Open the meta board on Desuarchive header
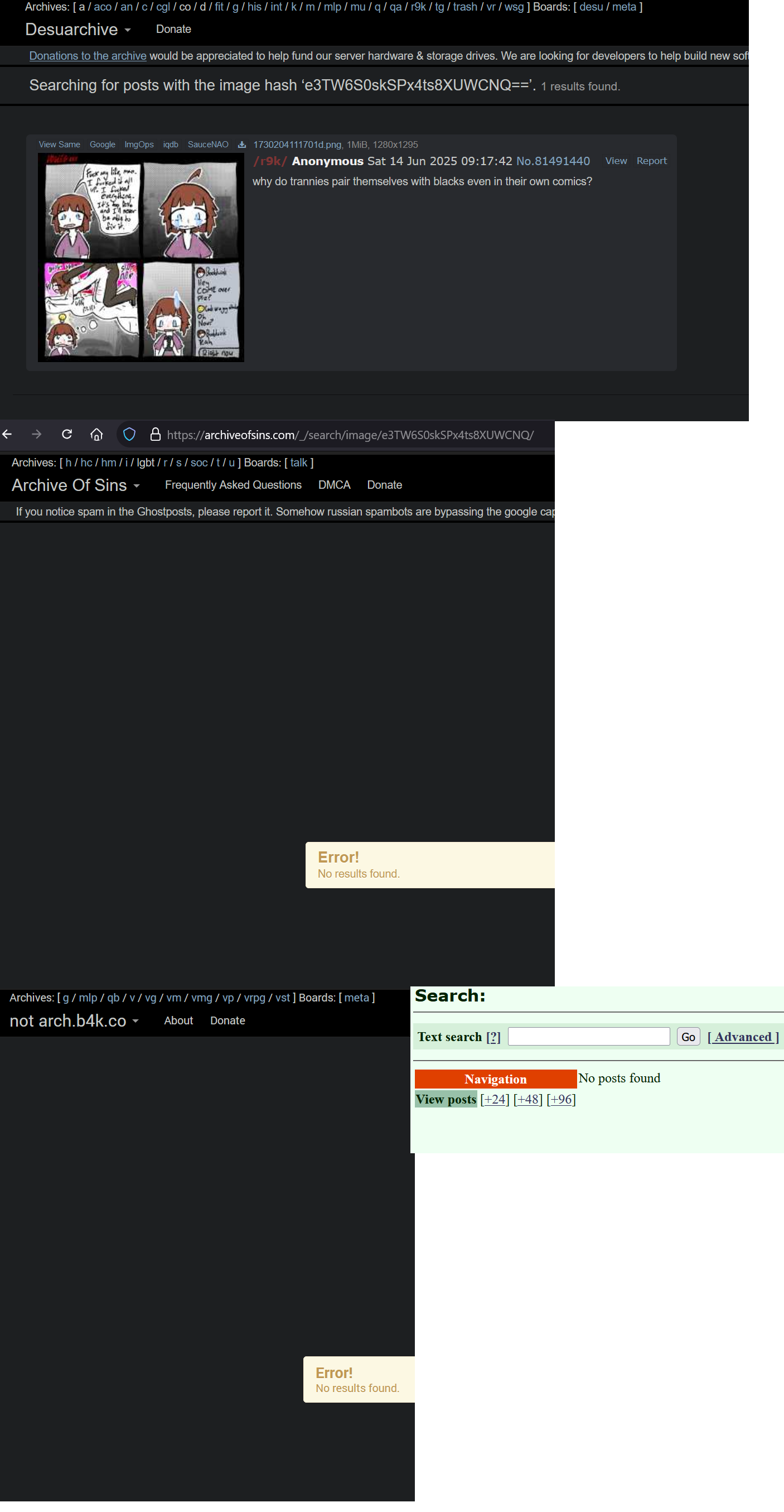This screenshot has width=784, height=1512. tap(624, 7)
